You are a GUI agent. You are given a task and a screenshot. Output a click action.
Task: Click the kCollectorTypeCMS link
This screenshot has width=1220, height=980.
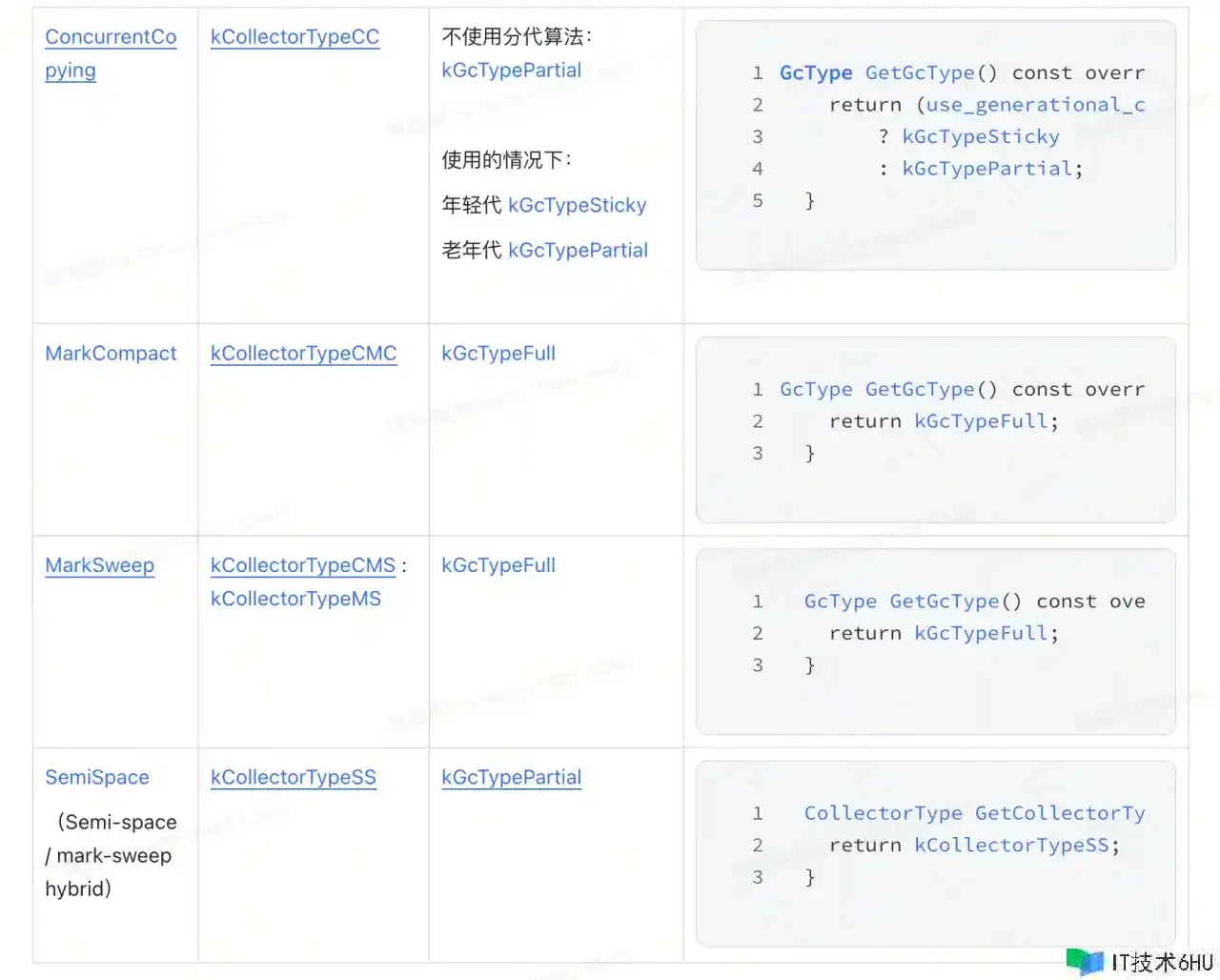(x=302, y=565)
